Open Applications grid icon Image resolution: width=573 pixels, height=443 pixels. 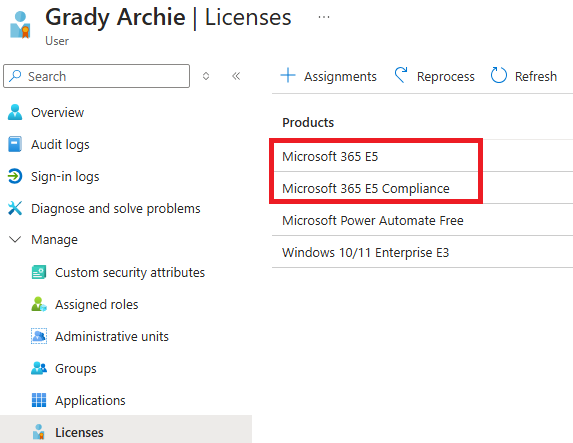39,400
